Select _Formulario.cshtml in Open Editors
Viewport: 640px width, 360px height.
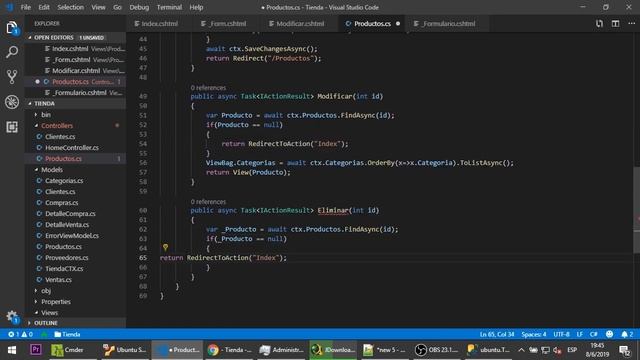coord(75,93)
